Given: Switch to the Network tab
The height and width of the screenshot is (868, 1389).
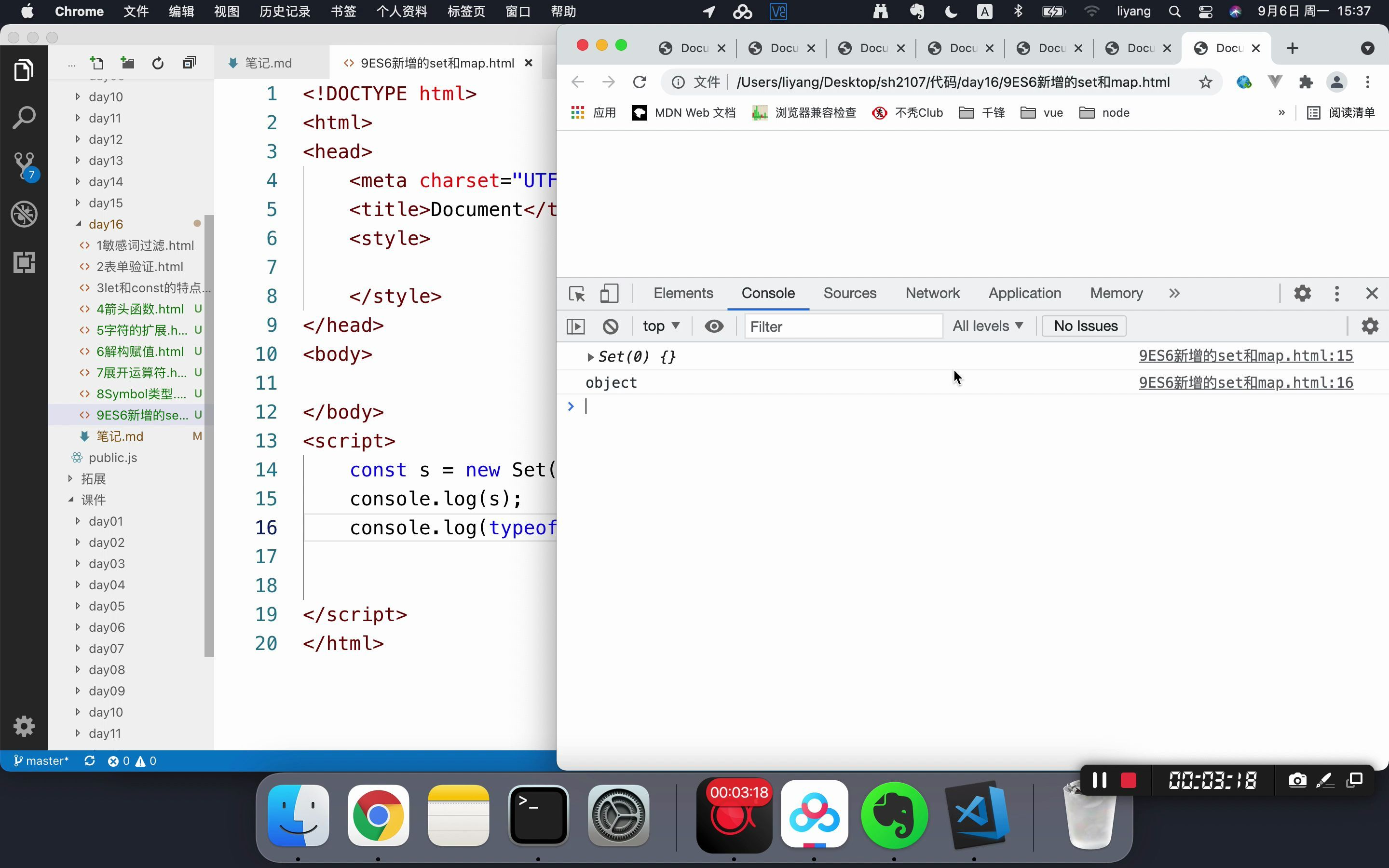Looking at the screenshot, I should coord(932,293).
